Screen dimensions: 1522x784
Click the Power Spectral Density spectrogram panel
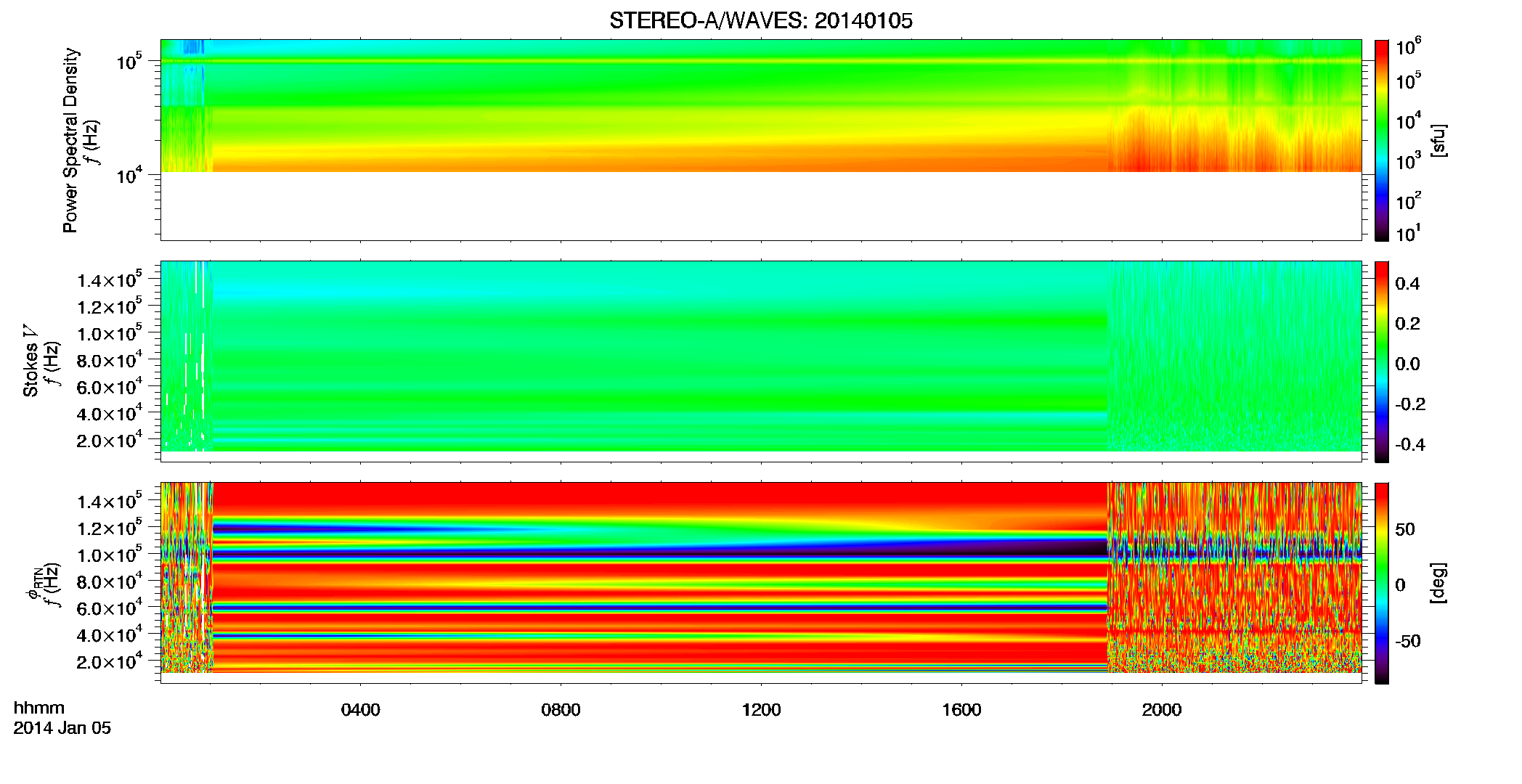761,140
